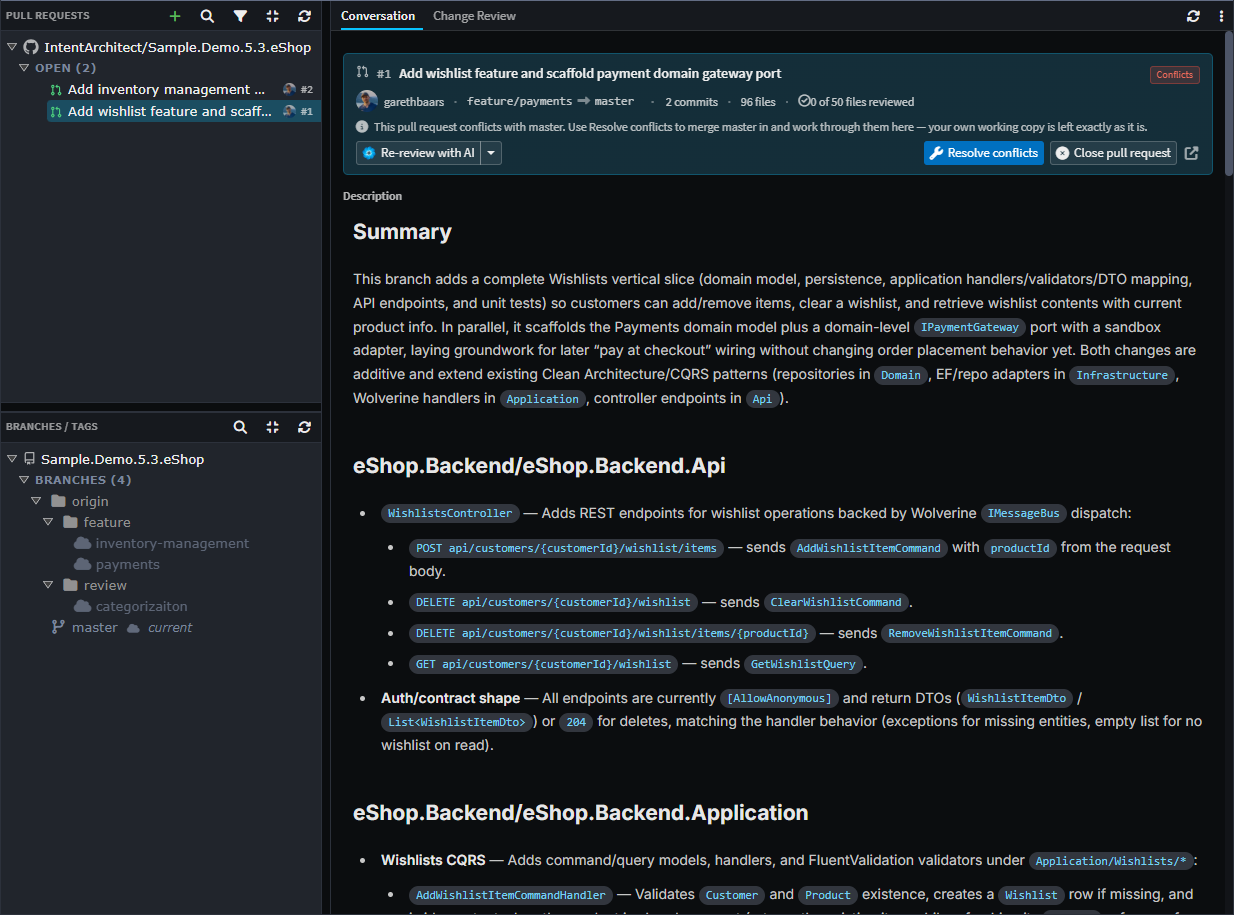Click the cloud icon for the payments branch
The height and width of the screenshot is (915, 1234).
click(82, 564)
